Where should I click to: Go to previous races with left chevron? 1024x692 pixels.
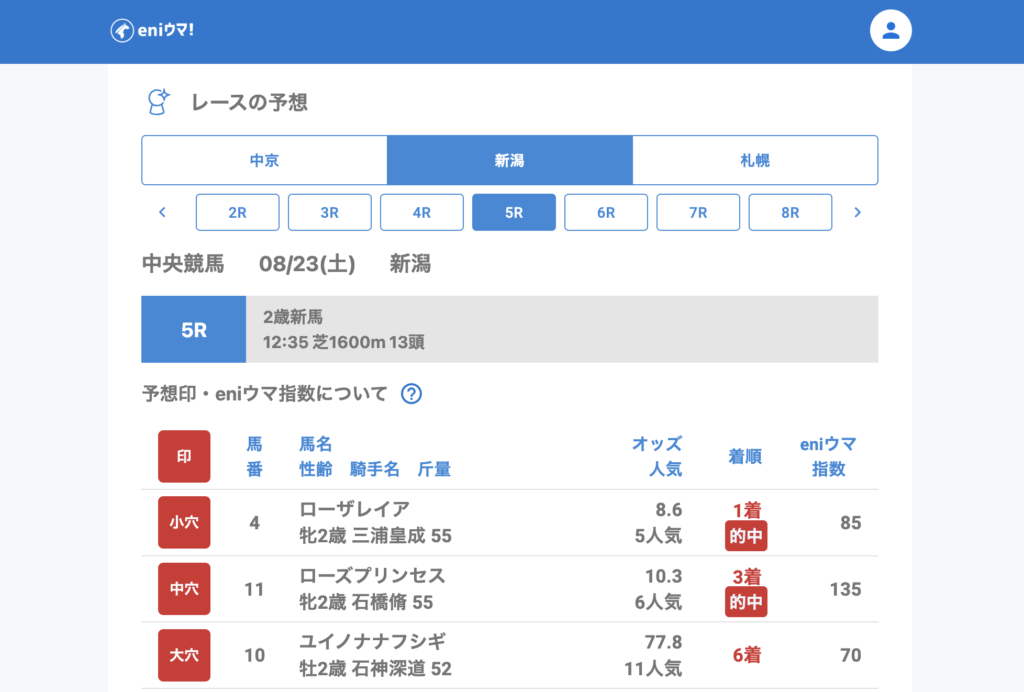coord(162,212)
